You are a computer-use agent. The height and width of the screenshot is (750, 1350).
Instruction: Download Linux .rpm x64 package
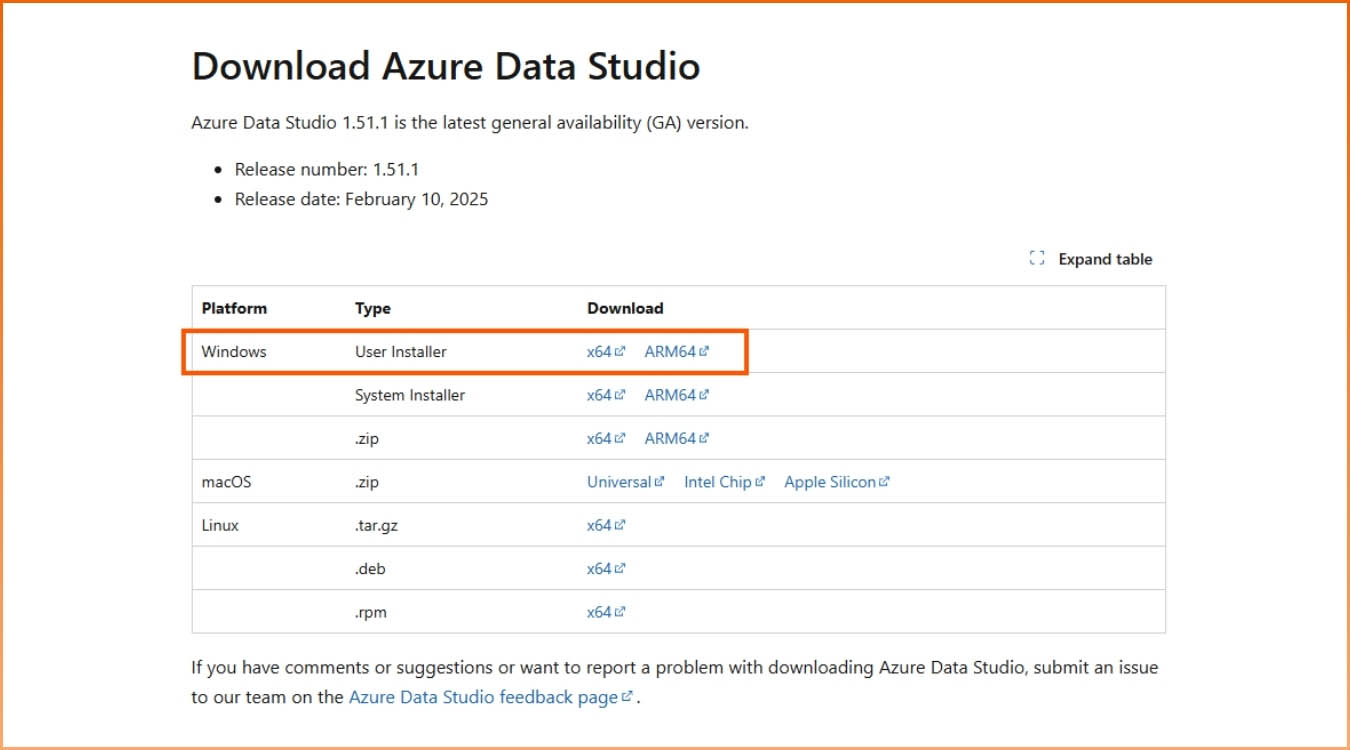coord(606,612)
